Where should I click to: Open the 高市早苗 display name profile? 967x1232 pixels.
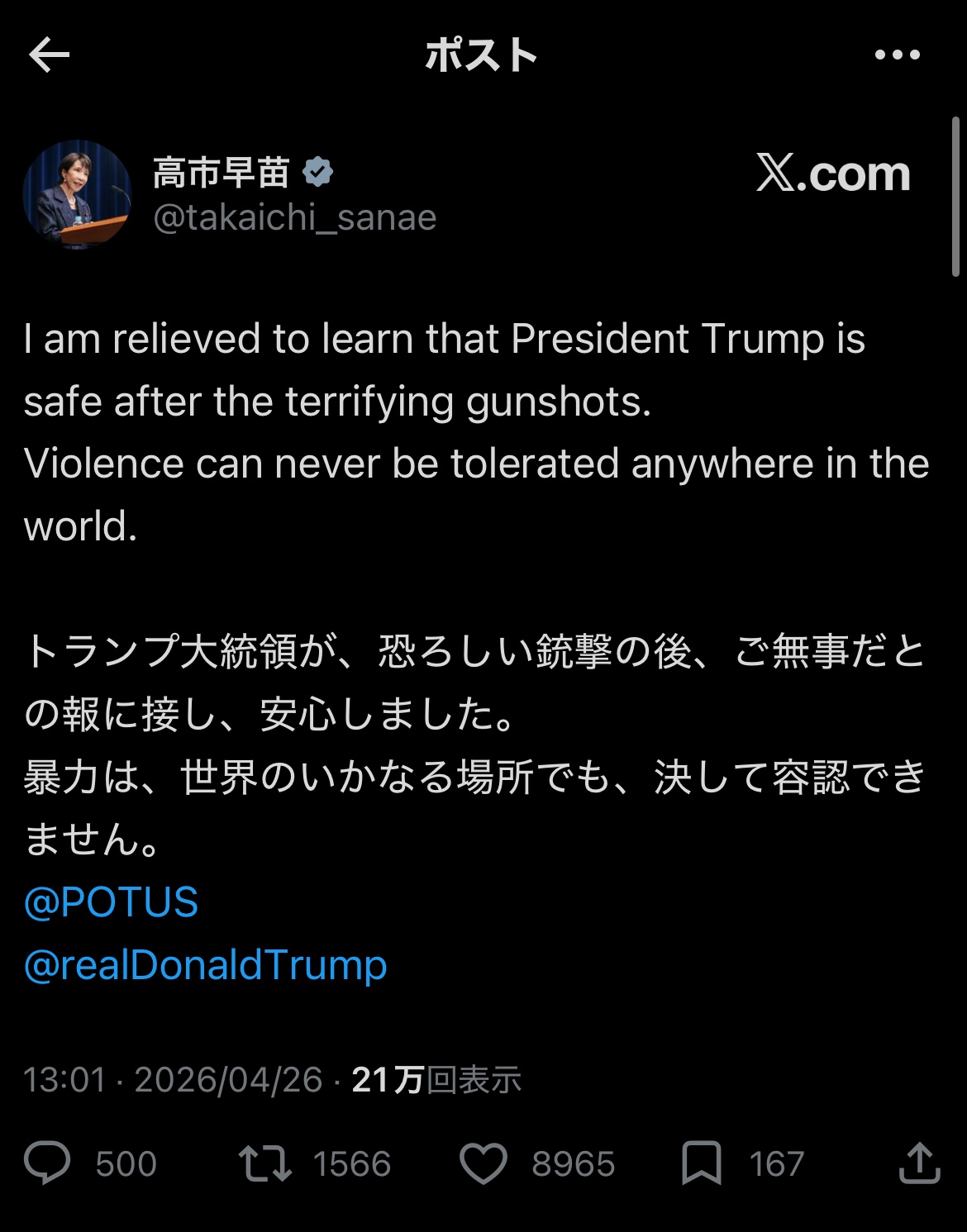[x=222, y=173]
